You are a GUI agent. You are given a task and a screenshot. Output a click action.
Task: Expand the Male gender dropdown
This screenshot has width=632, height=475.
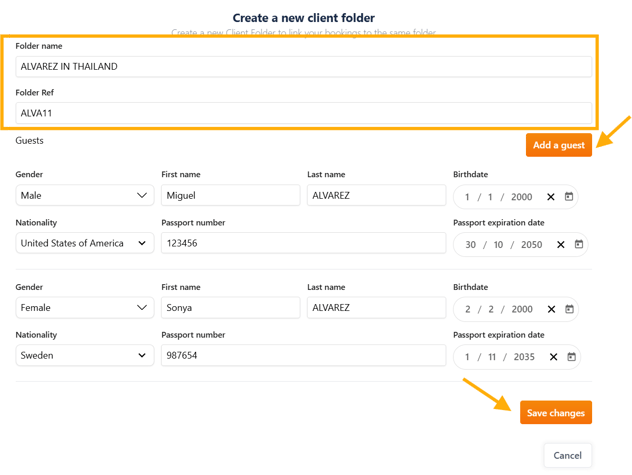tap(84, 196)
